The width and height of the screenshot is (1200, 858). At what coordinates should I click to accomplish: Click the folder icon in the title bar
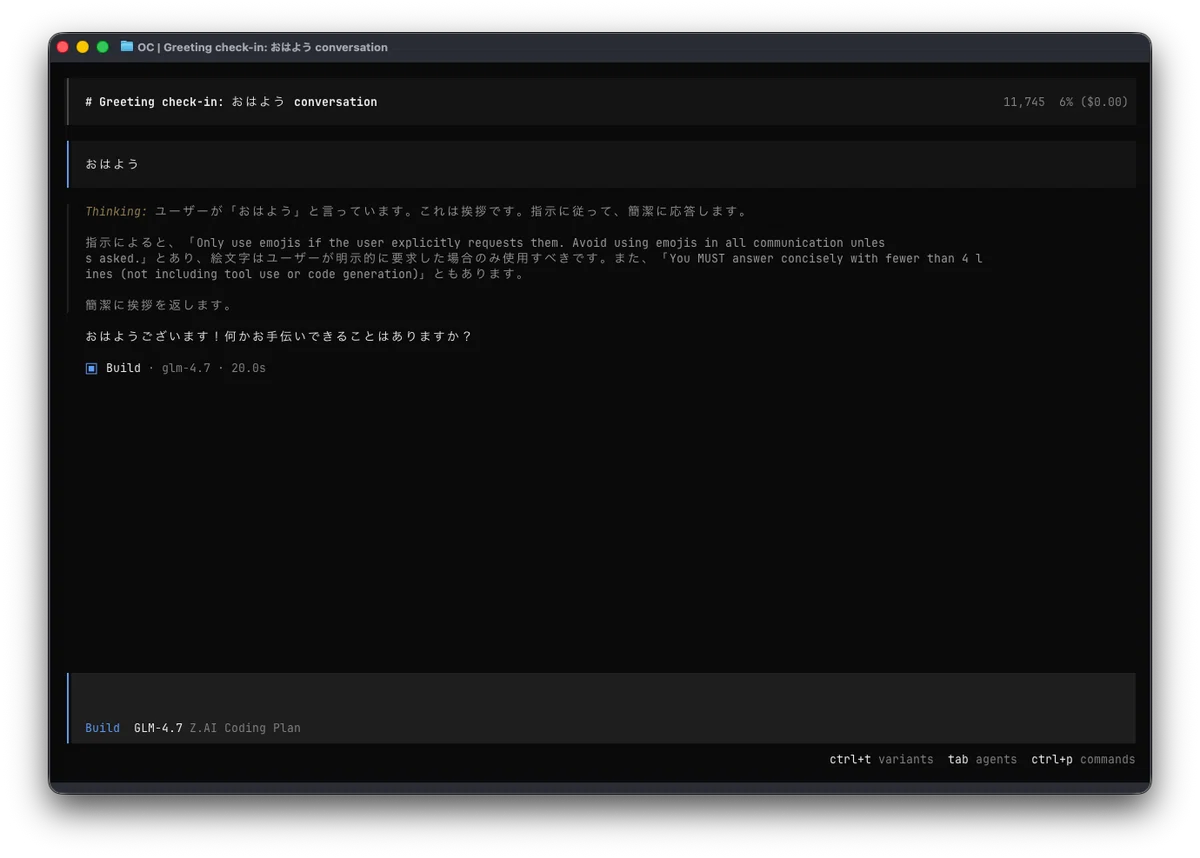point(127,47)
